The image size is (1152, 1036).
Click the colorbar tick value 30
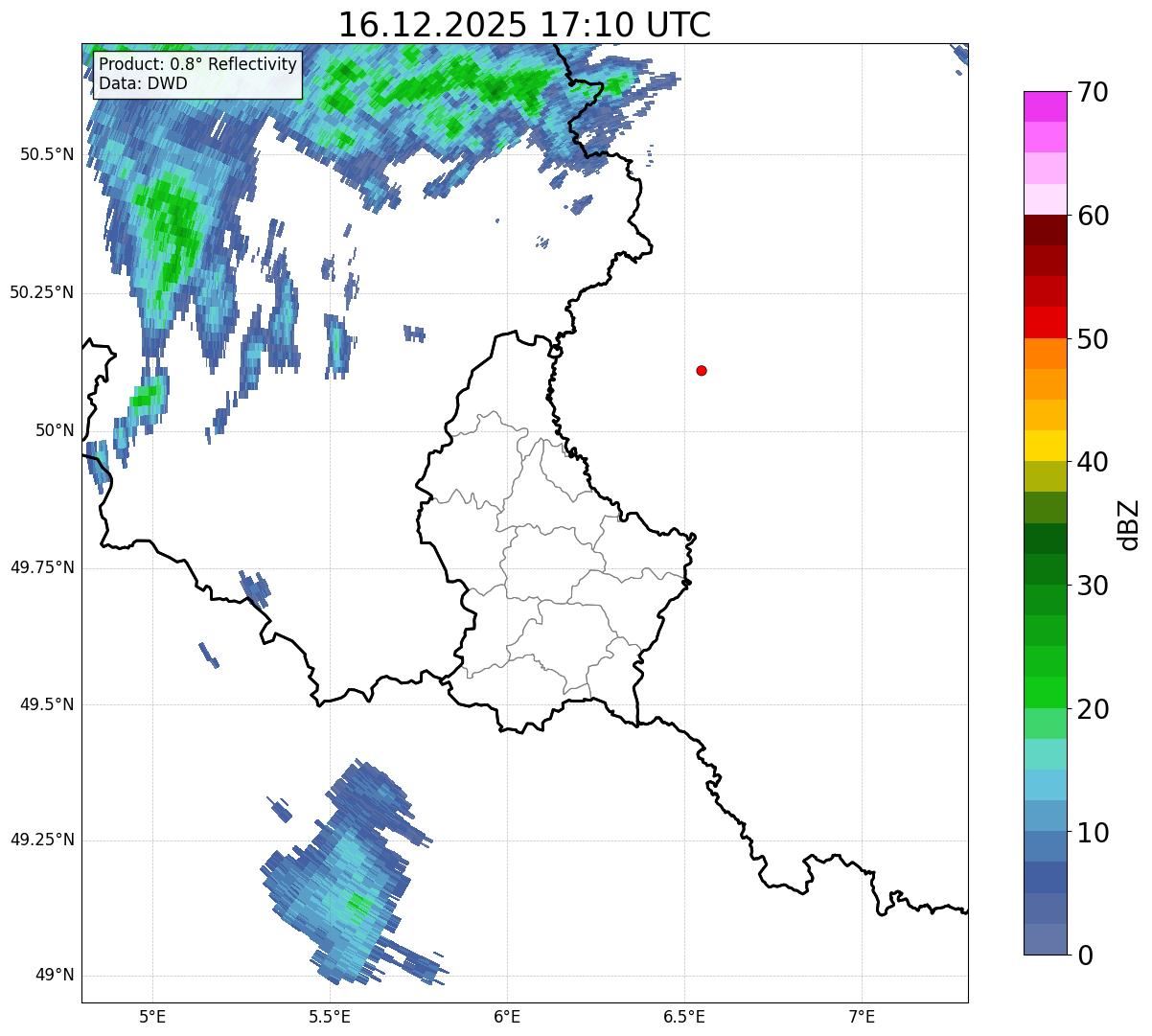pos(1092,586)
